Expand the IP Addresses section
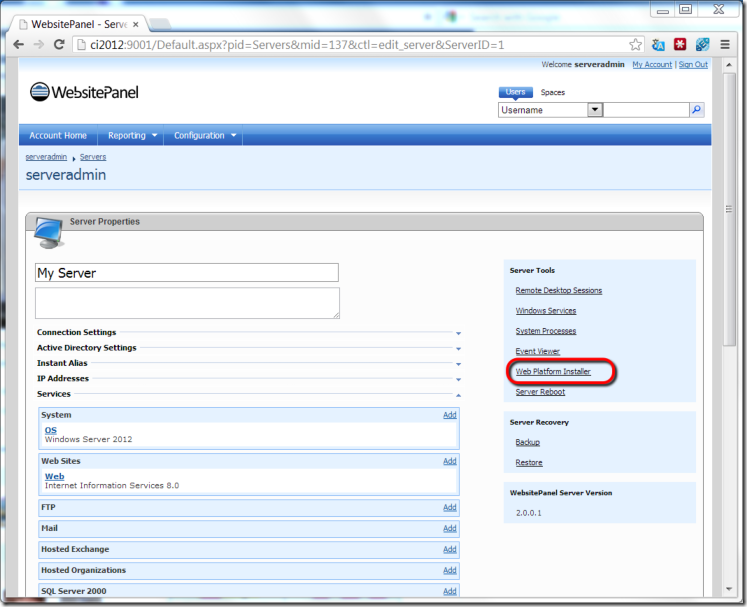The image size is (747, 607). [x=458, y=379]
